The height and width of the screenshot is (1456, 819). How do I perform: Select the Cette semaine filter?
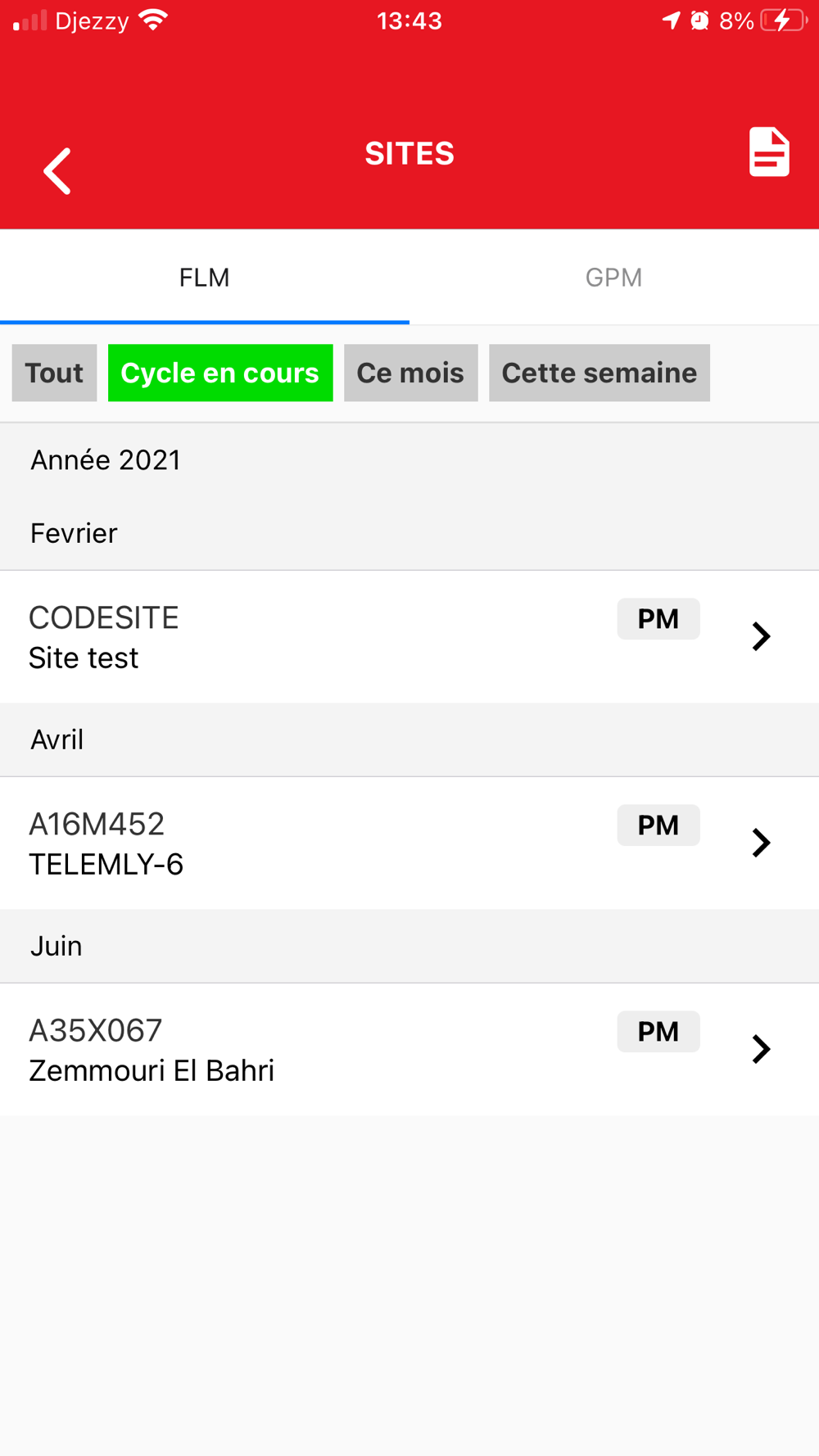pos(599,373)
